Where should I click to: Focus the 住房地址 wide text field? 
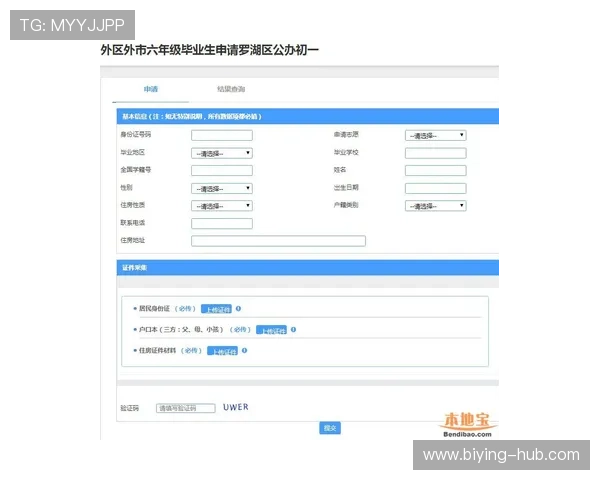point(278,241)
